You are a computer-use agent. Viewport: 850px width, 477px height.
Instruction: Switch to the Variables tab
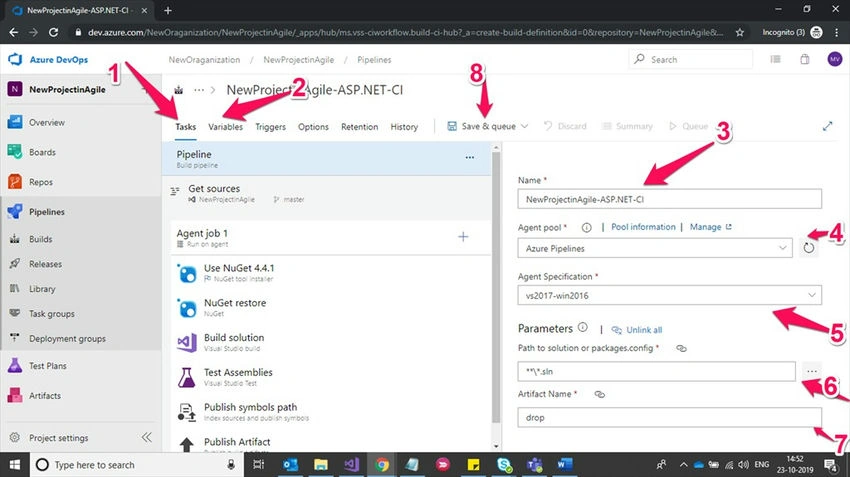(226, 127)
